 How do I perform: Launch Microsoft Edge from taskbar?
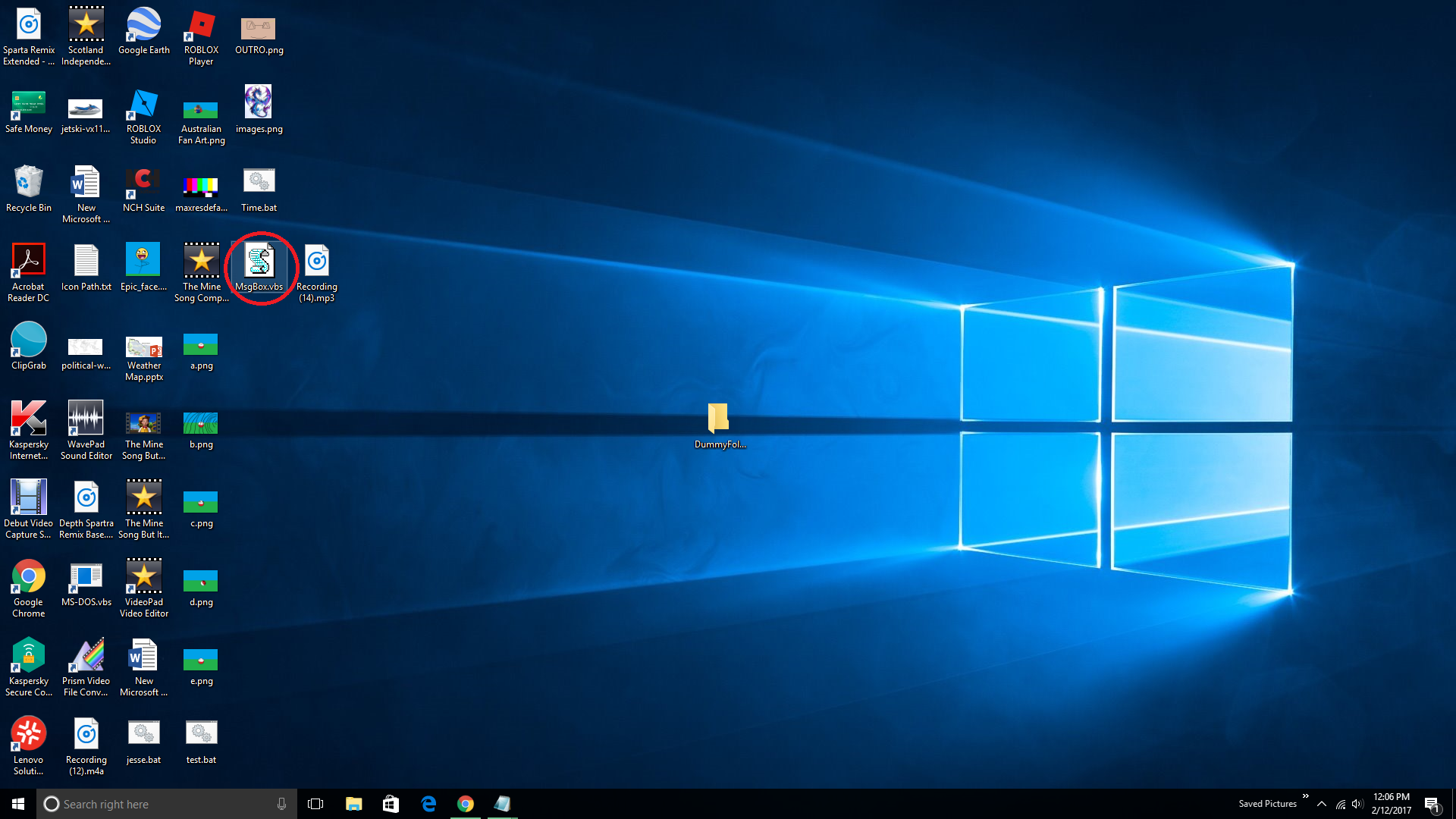(x=428, y=804)
